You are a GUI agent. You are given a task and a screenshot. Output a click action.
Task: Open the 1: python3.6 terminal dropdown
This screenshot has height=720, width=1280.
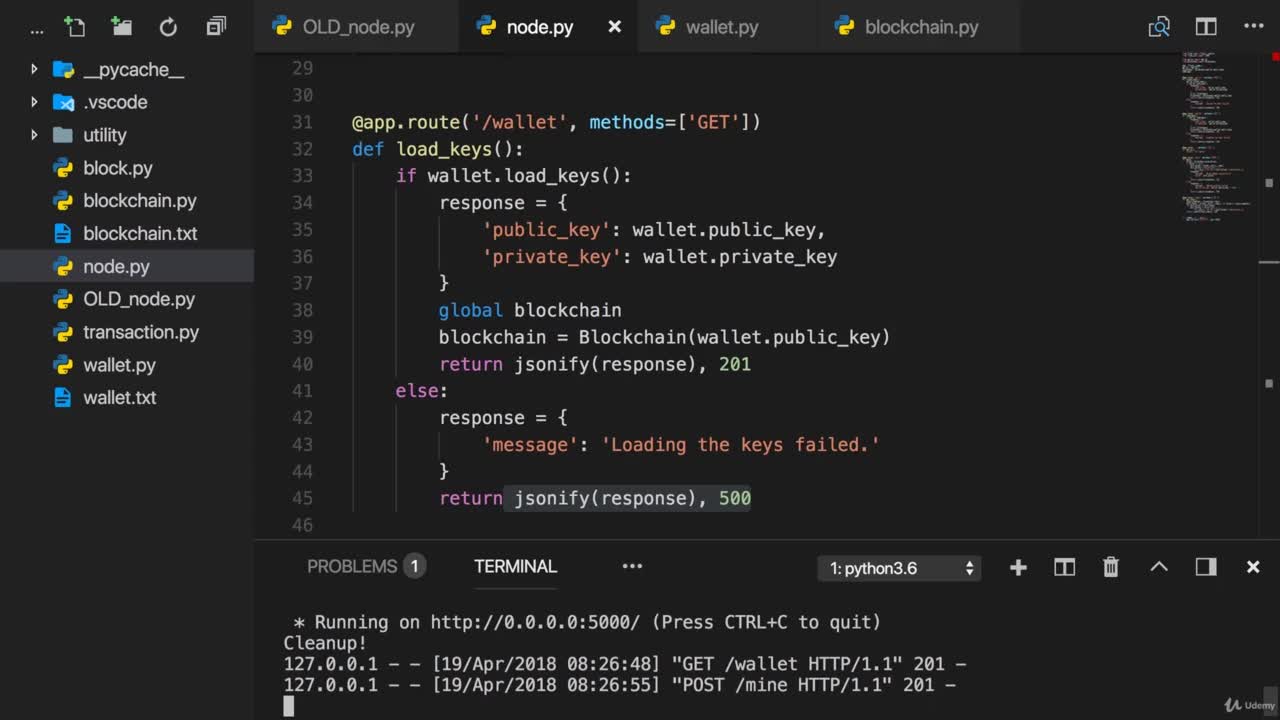(899, 568)
